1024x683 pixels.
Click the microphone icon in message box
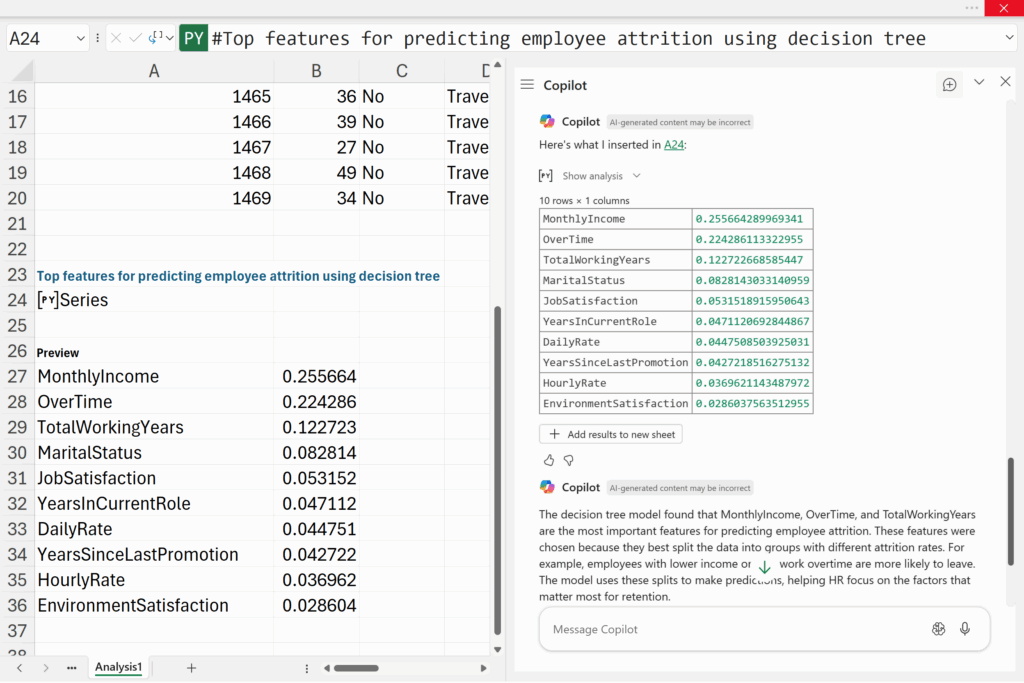click(x=965, y=629)
